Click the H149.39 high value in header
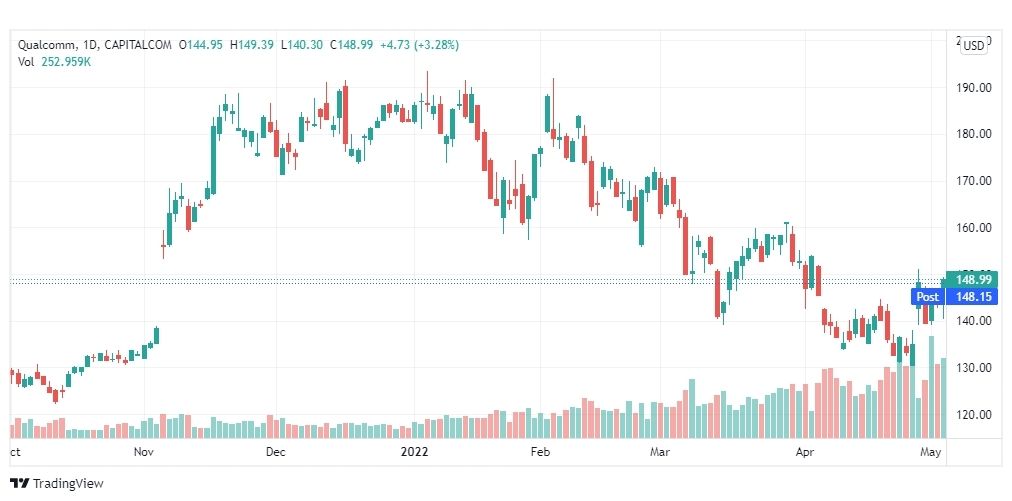Screen dimensions: 1012x501 252,45
